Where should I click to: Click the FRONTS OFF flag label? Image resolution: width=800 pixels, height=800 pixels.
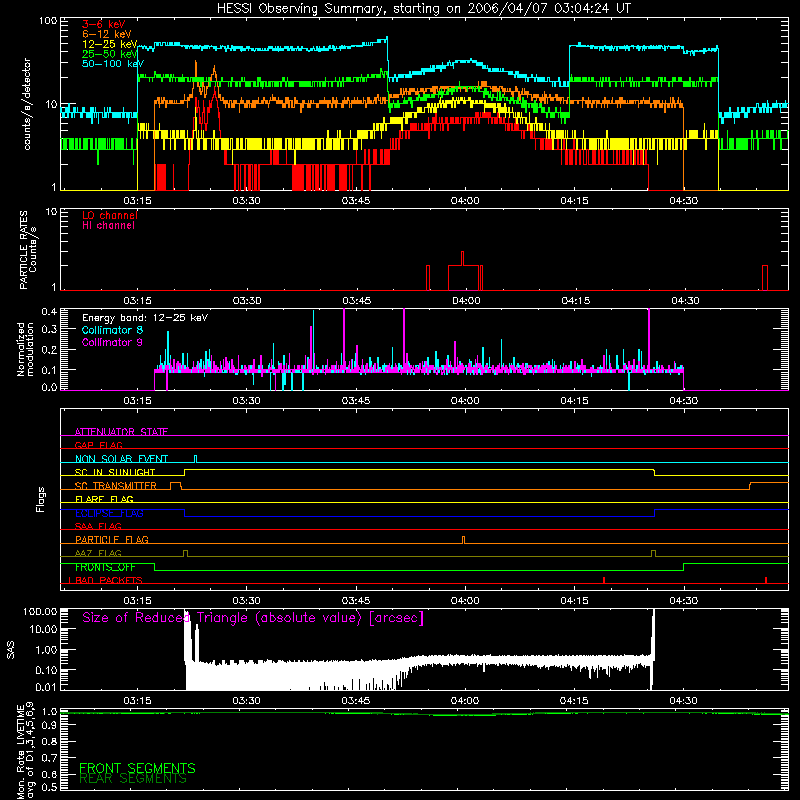(105, 567)
